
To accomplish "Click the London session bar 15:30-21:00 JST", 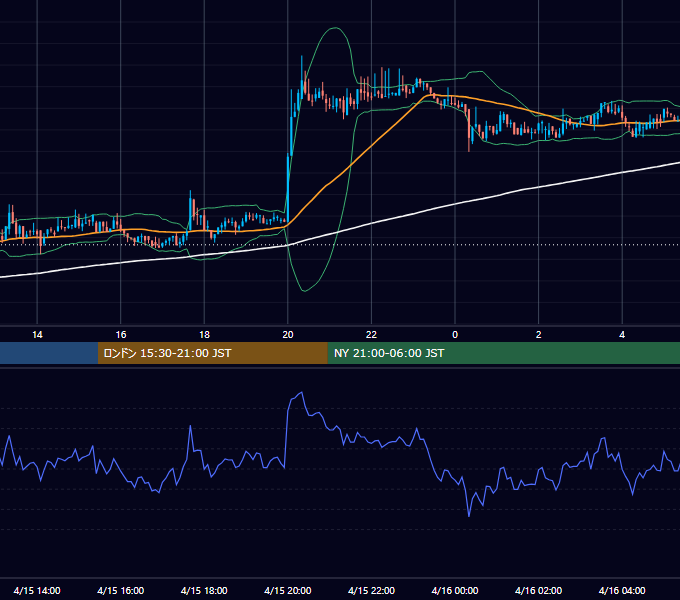I will [212, 353].
